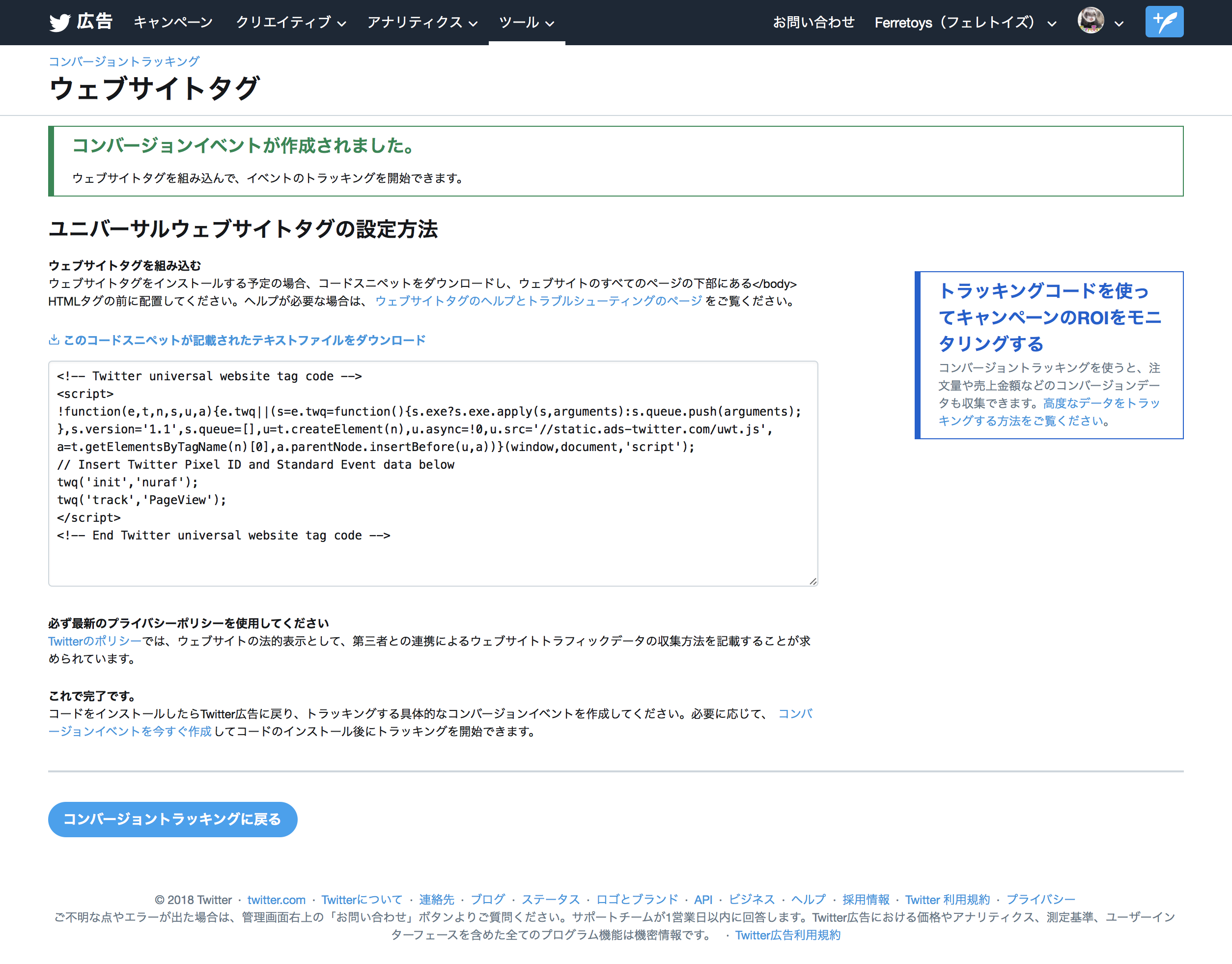
Task: Click the twitter.com footer link
Action: click(276, 900)
